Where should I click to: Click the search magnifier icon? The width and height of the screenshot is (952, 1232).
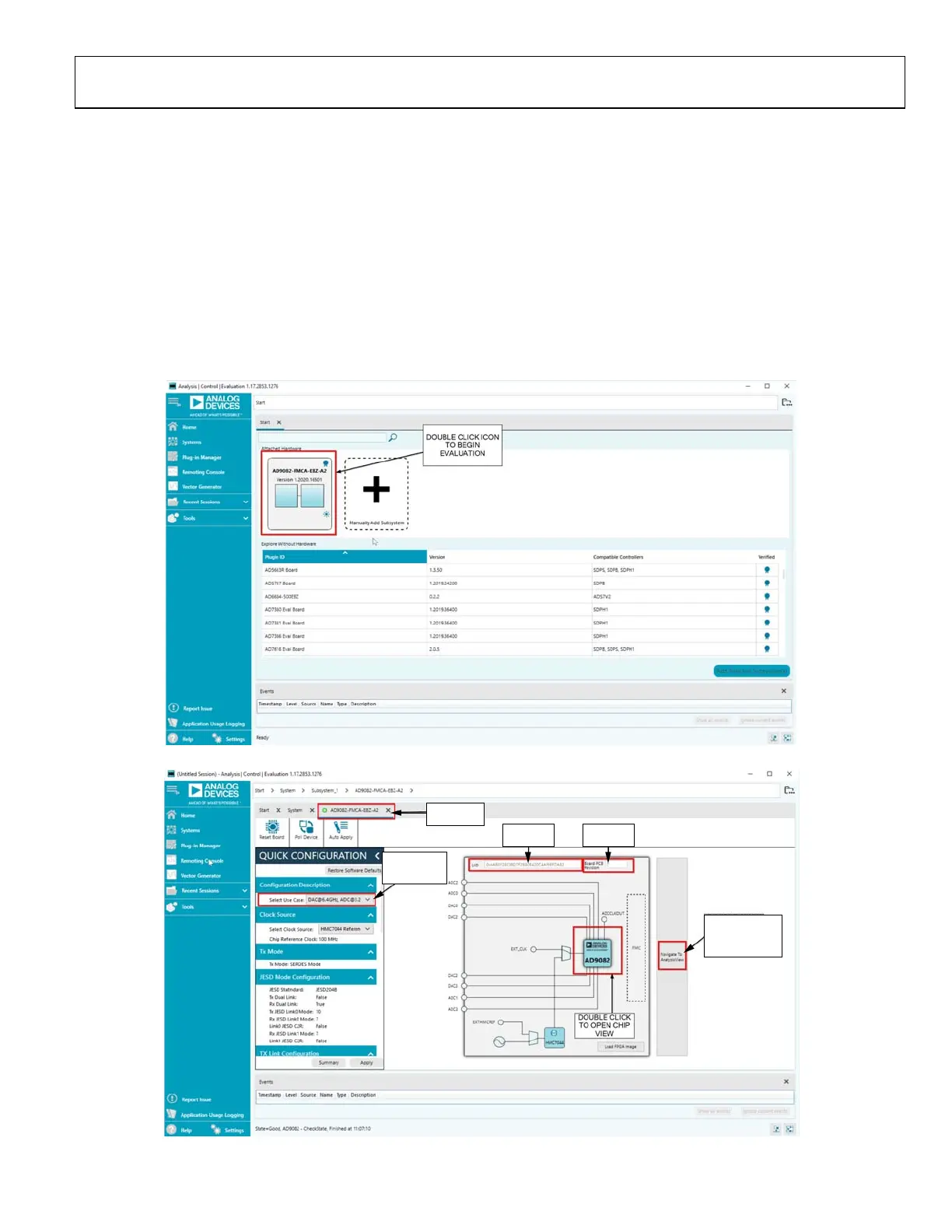393,437
